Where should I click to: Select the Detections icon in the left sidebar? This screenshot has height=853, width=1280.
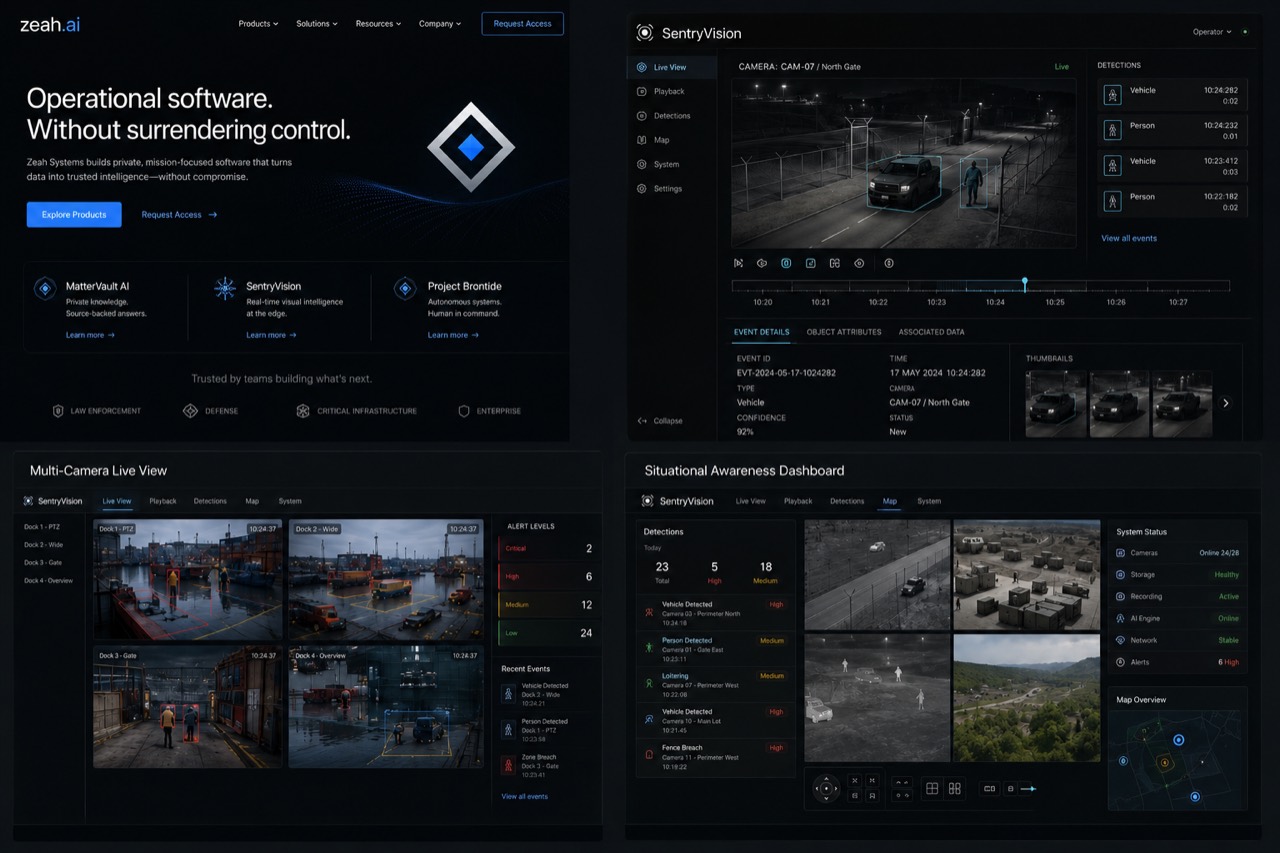pos(642,116)
